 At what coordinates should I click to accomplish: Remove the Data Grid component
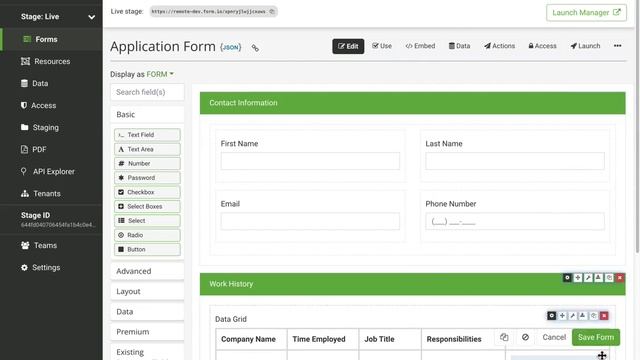[x=604, y=316]
